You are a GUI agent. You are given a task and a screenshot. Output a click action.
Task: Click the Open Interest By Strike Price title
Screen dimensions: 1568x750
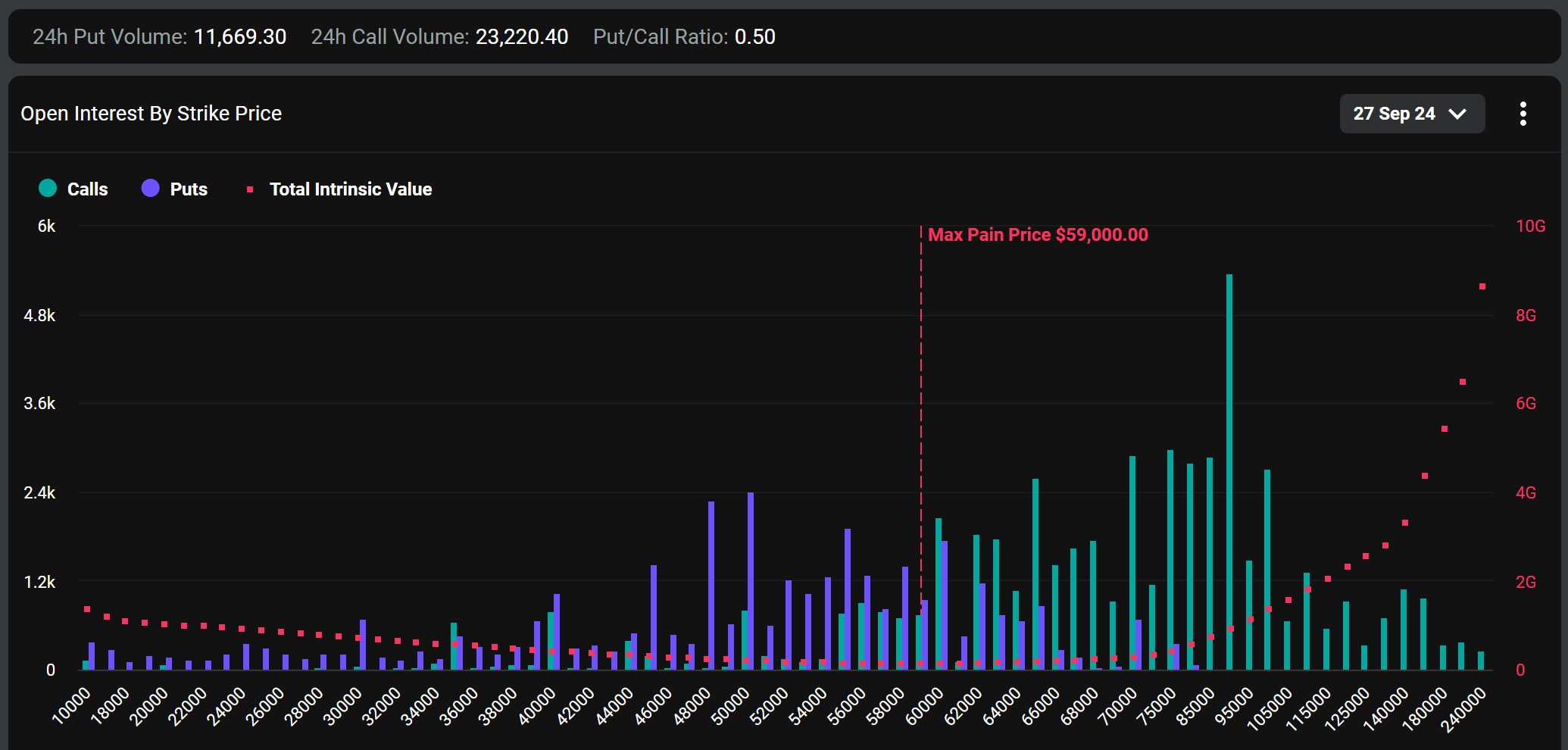(x=151, y=114)
